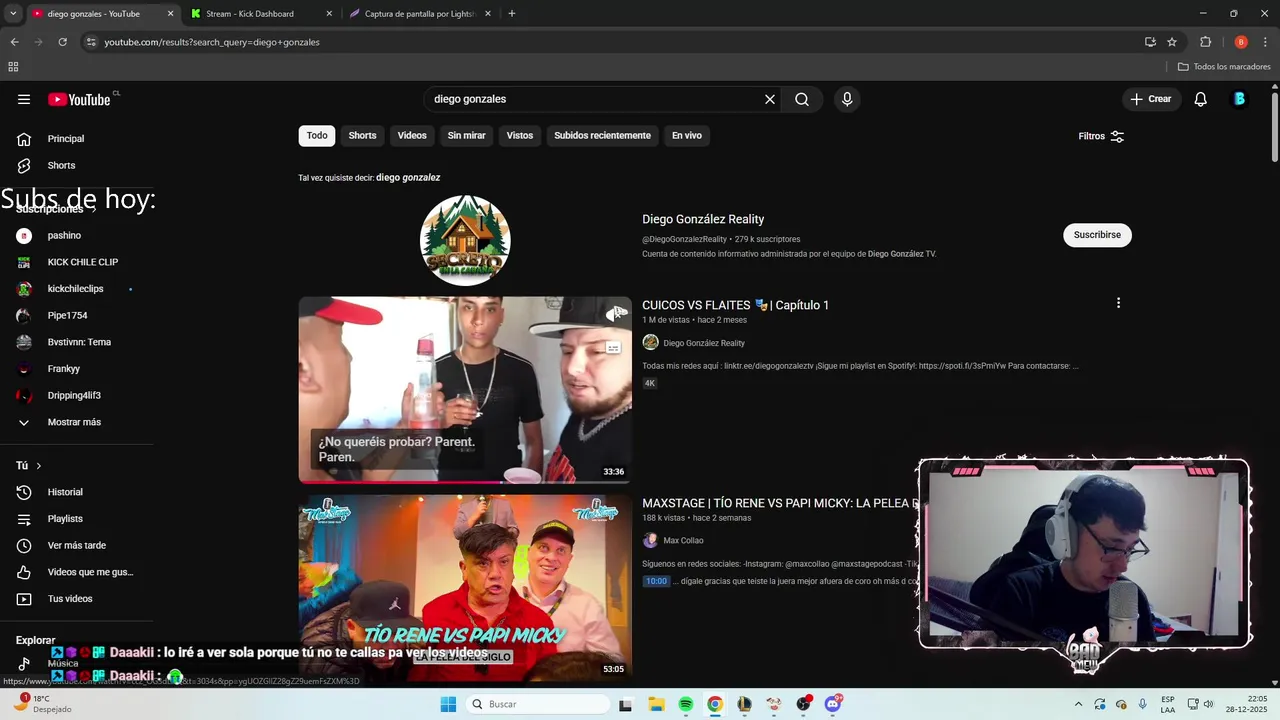Select the Vistos filter chip
This screenshot has height=720, width=1280.
click(520, 136)
